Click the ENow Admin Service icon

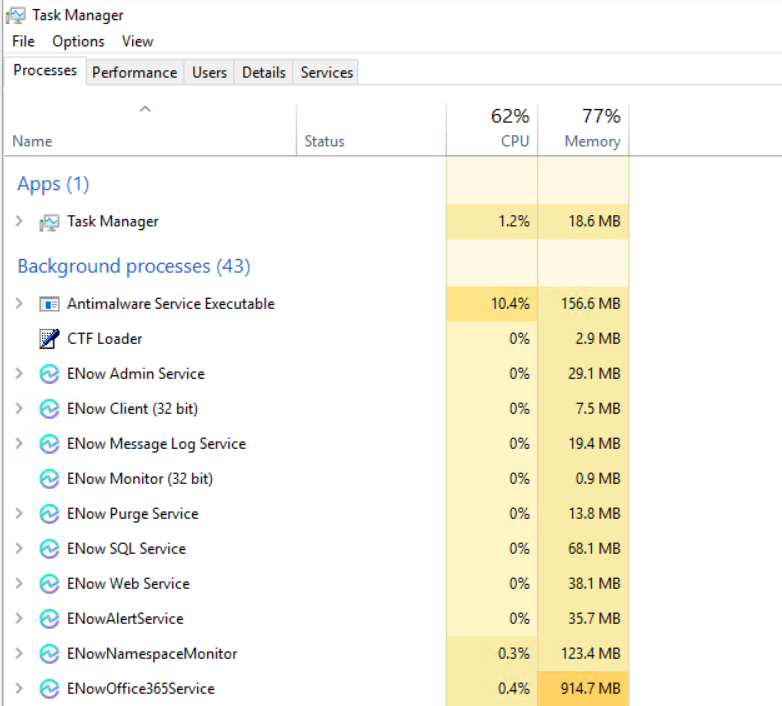coord(49,374)
